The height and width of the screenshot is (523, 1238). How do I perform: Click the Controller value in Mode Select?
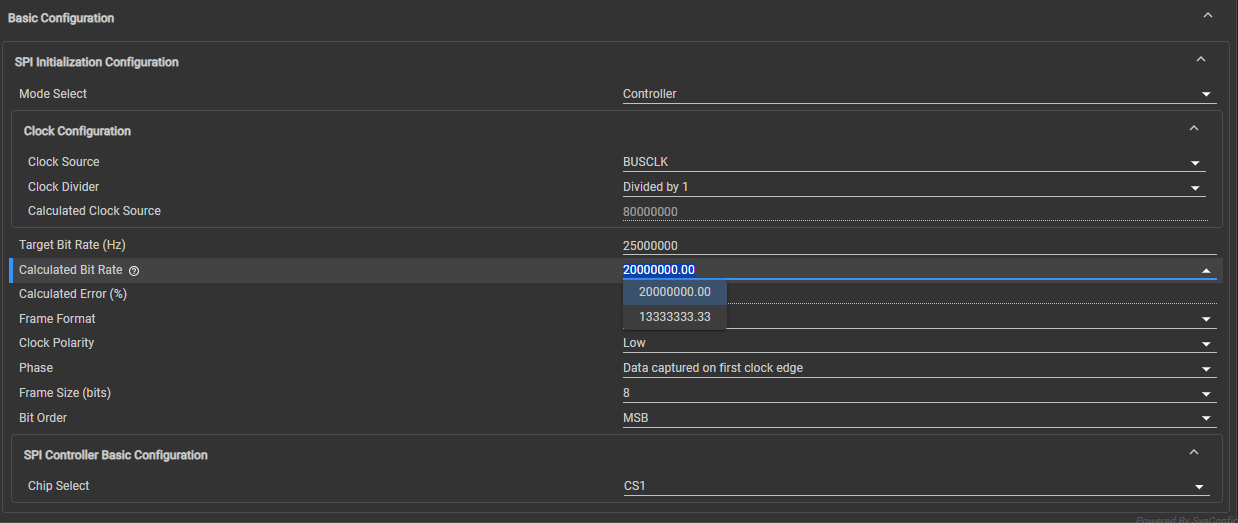(x=650, y=94)
